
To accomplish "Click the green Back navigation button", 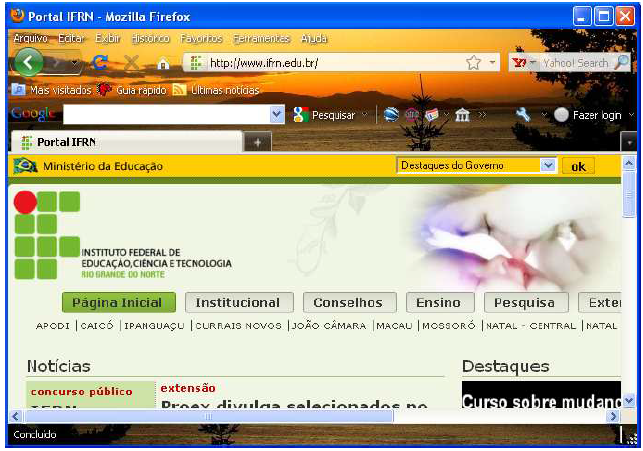I will coord(29,62).
